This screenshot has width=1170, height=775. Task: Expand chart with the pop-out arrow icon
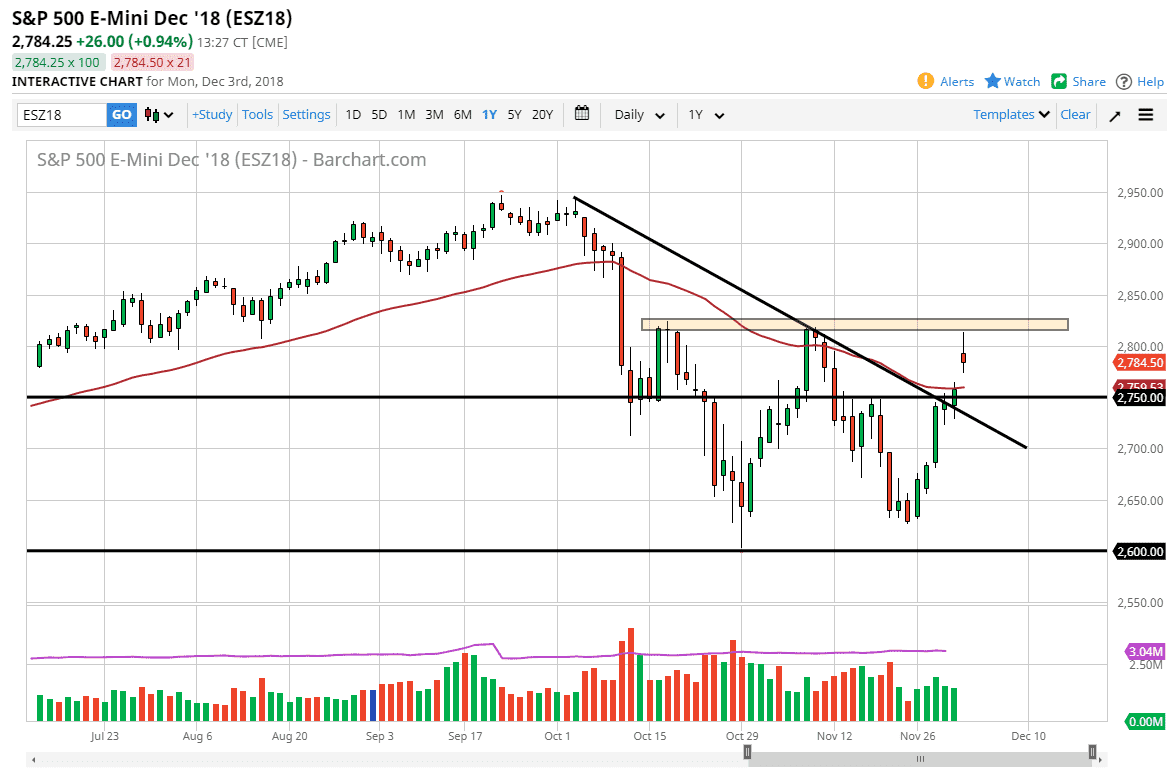(1115, 115)
